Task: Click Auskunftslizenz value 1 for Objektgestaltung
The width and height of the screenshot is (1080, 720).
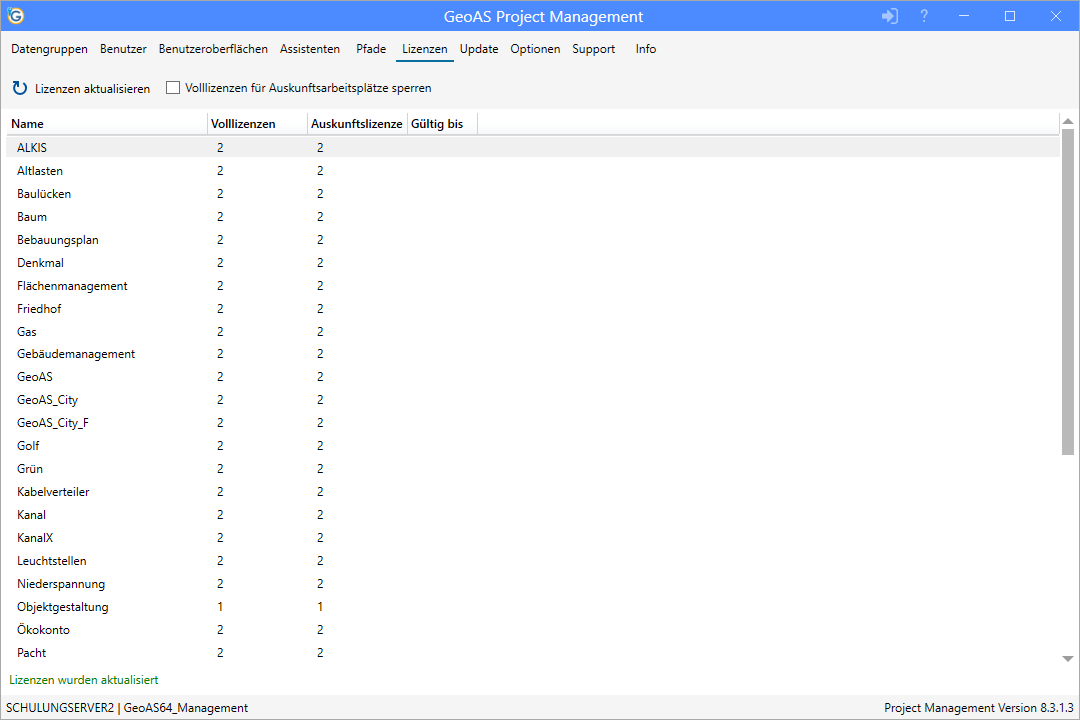Action: [x=320, y=607]
